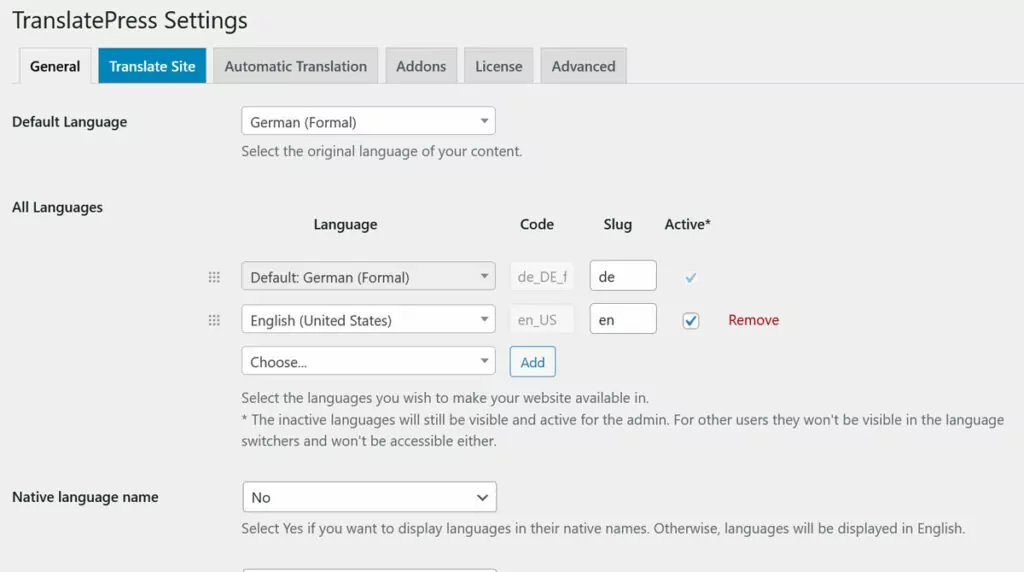Click the 'TranslatePress Settings' page title
Viewport: 1024px width, 572px height.
click(130, 20)
